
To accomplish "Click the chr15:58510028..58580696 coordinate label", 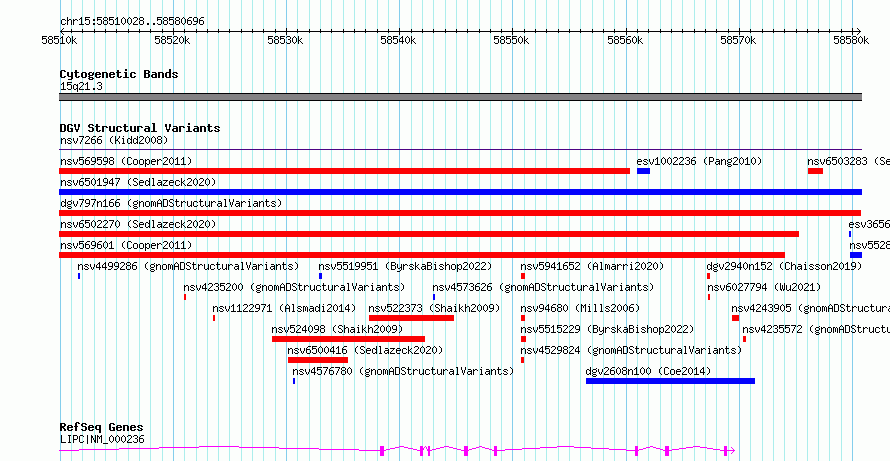I will 132,22.
